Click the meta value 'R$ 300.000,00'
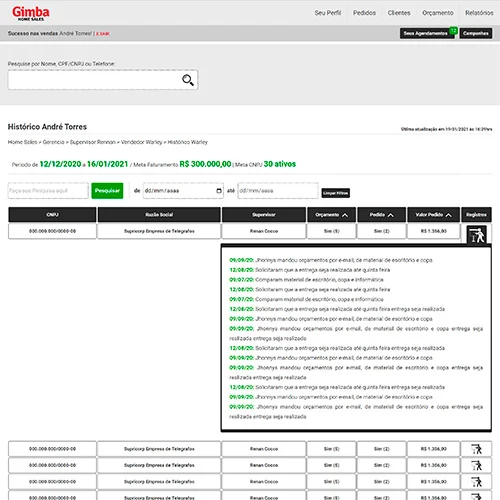 point(205,164)
